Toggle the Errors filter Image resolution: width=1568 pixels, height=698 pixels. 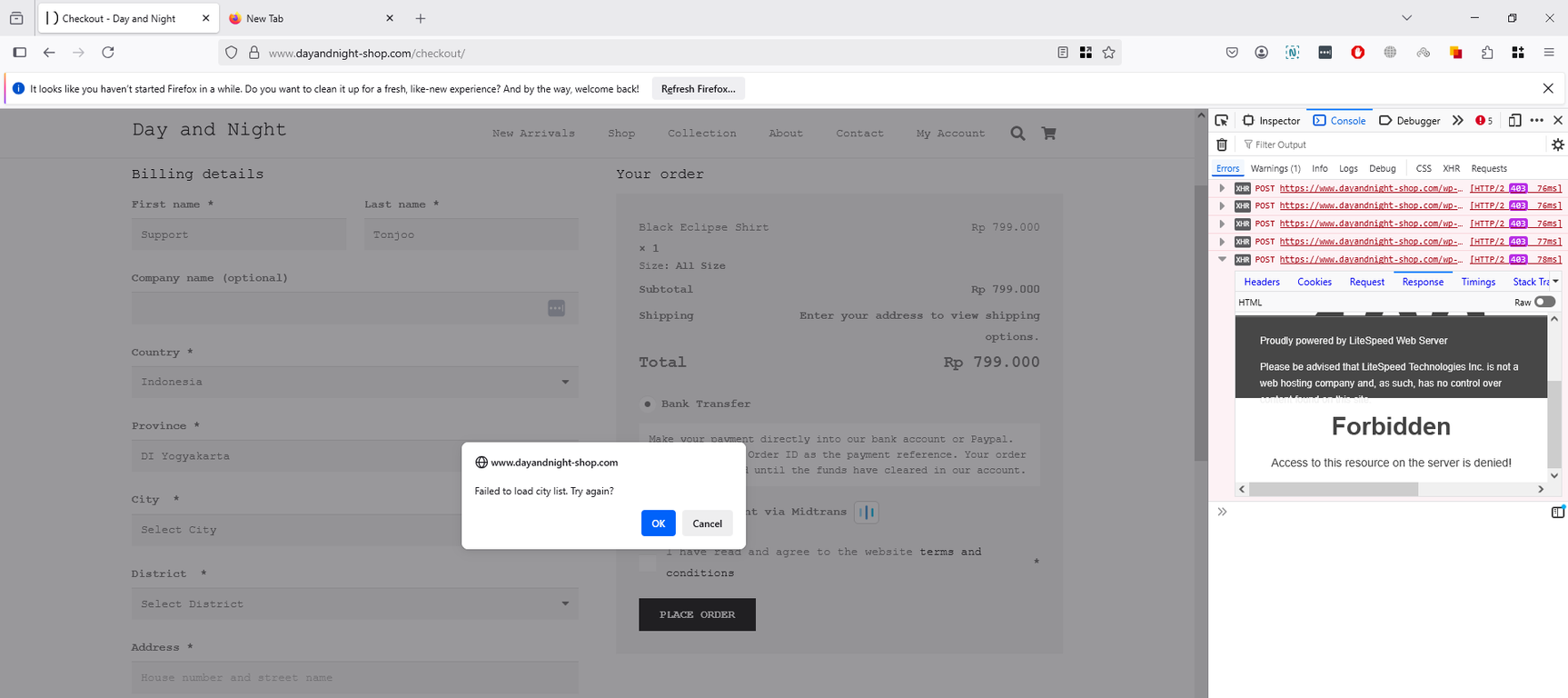(x=1227, y=168)
